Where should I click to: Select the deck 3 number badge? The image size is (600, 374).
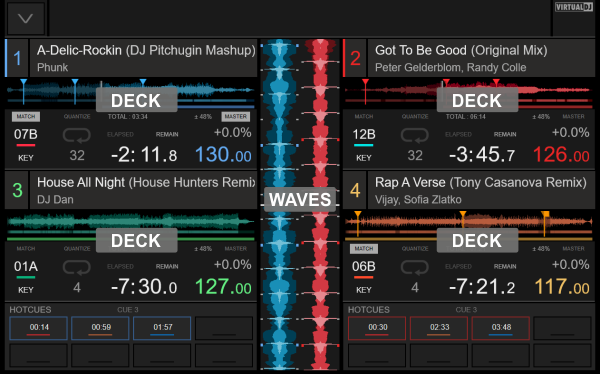tap(17, 190)
